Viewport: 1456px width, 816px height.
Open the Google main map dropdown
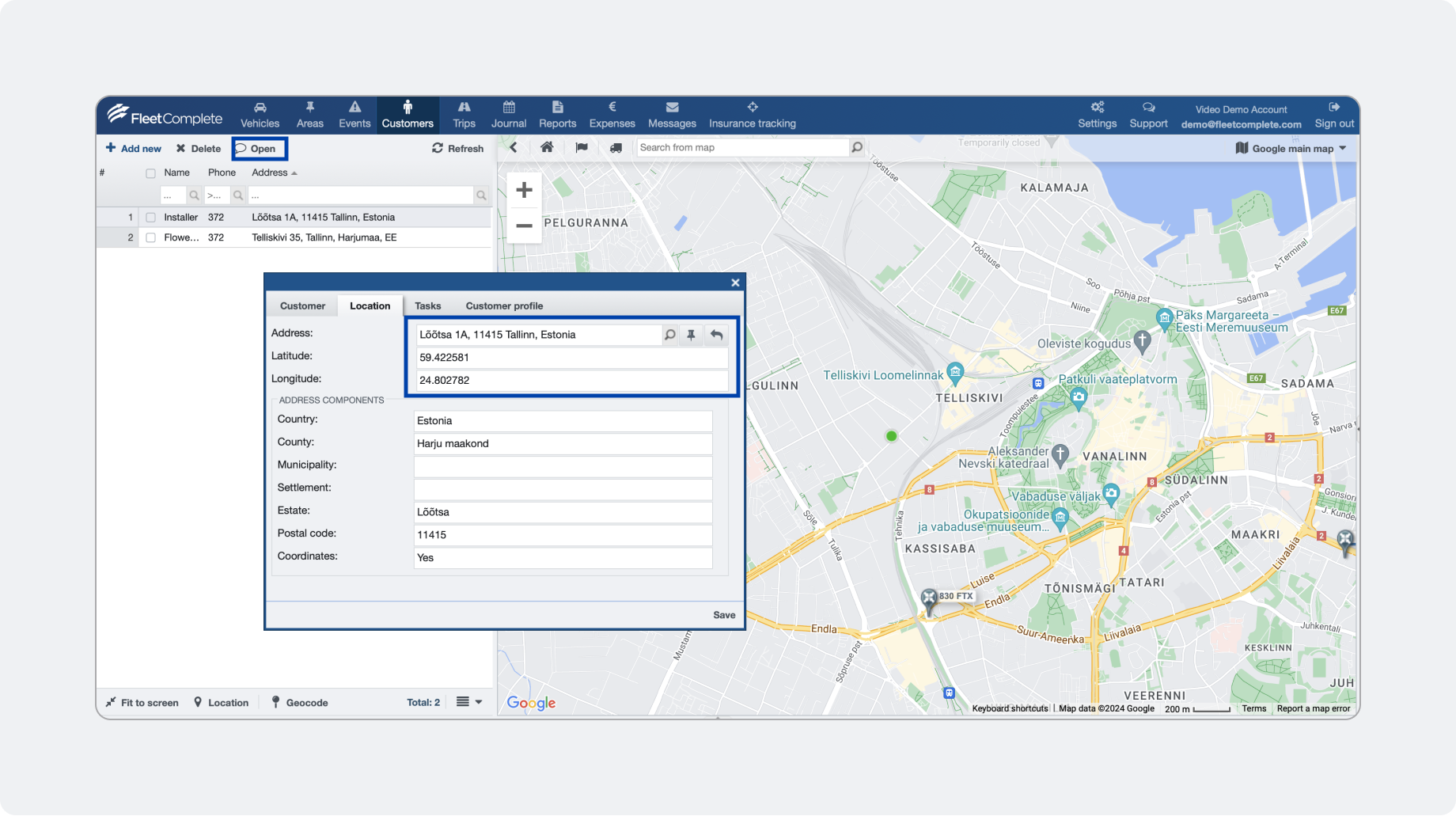(x=1291, y=148)
